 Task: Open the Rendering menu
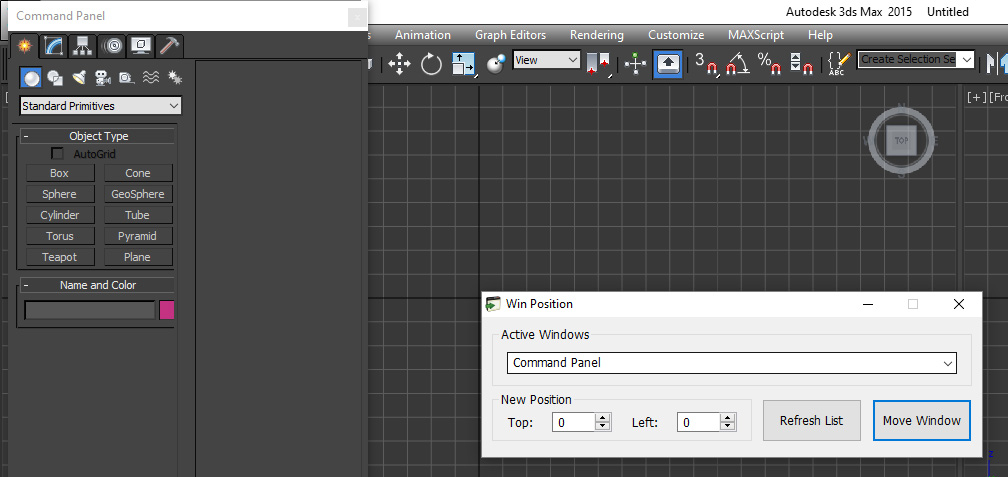(x=596, y=35)
